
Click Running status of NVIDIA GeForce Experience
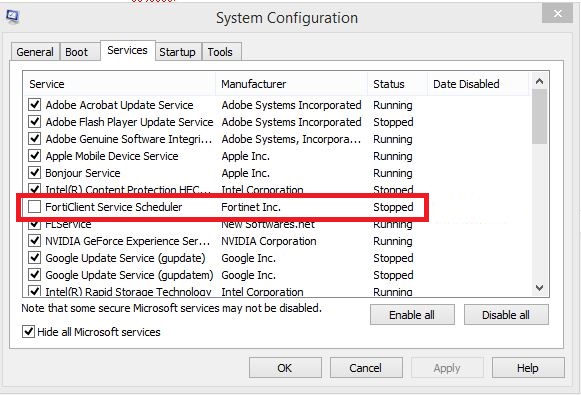(x=393, y=241)
